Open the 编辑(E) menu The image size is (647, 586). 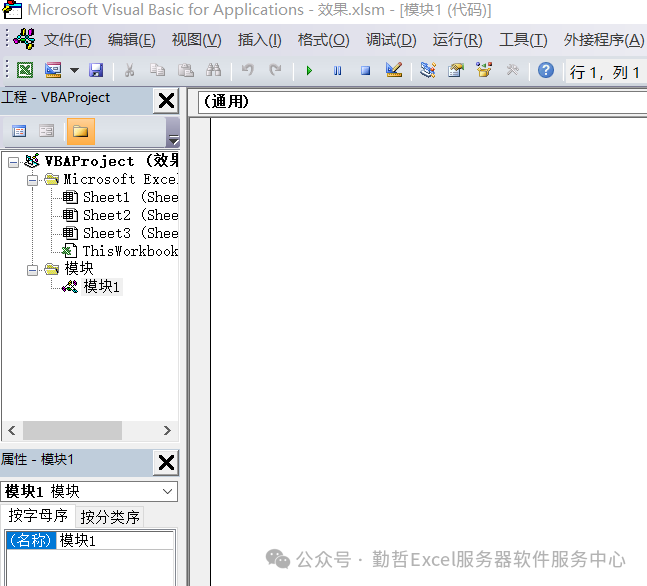click(132, 40)
